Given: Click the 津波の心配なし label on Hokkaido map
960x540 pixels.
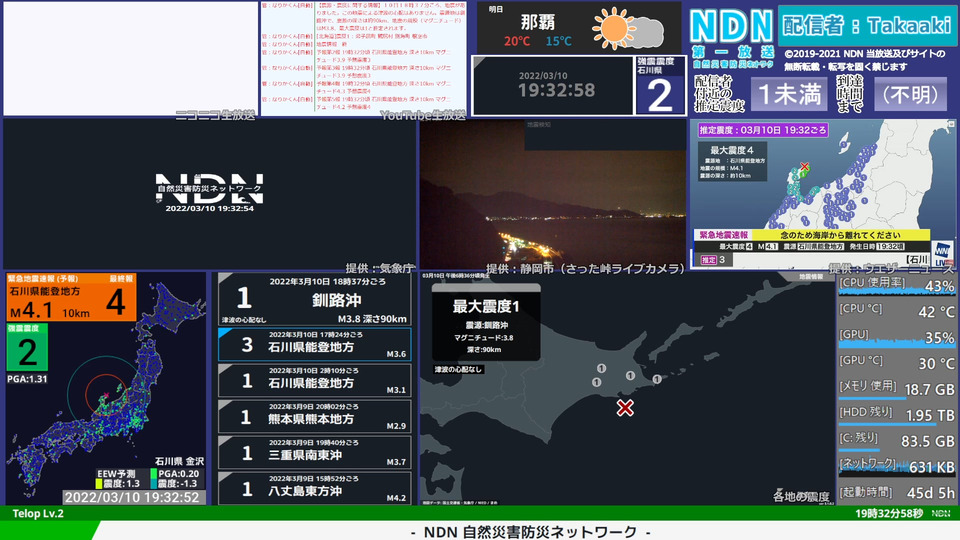Looking at the screenshot, I should [x=458, y=369].
